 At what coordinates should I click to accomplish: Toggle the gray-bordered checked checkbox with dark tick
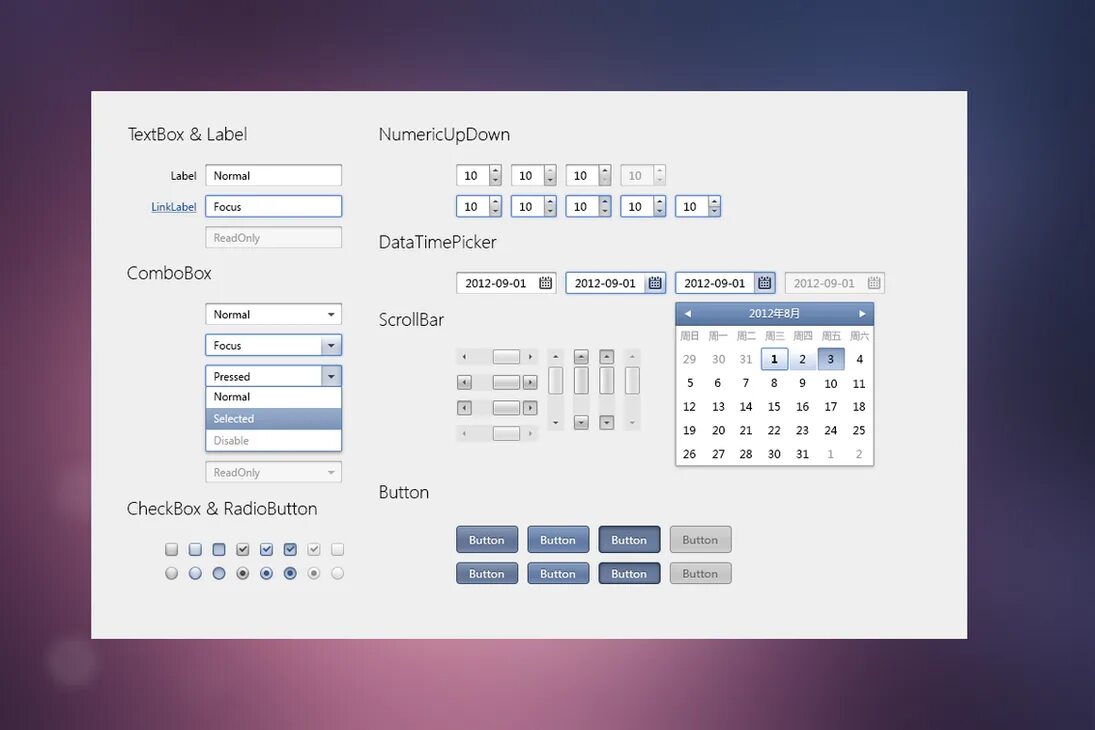pos(242,550)
